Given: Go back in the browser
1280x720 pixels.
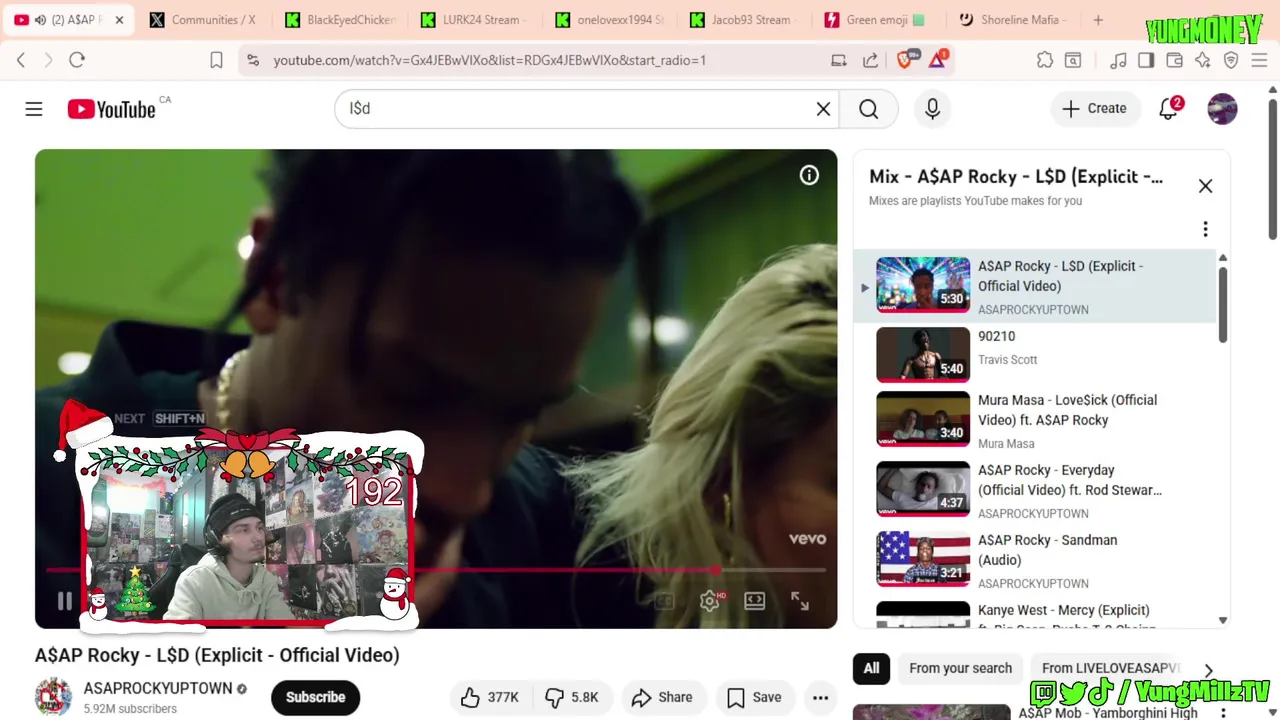Looking at the screenshot, I should 21,60.
